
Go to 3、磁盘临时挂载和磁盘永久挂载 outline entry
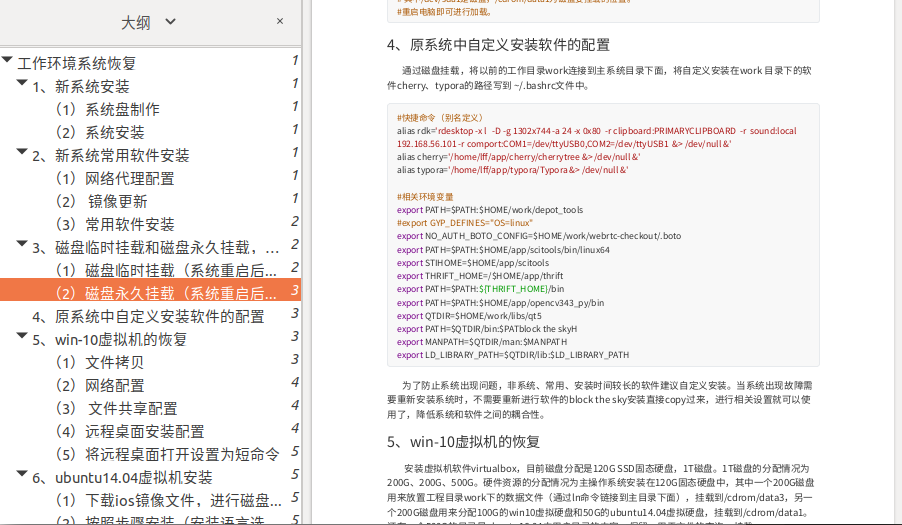point(156,247)
